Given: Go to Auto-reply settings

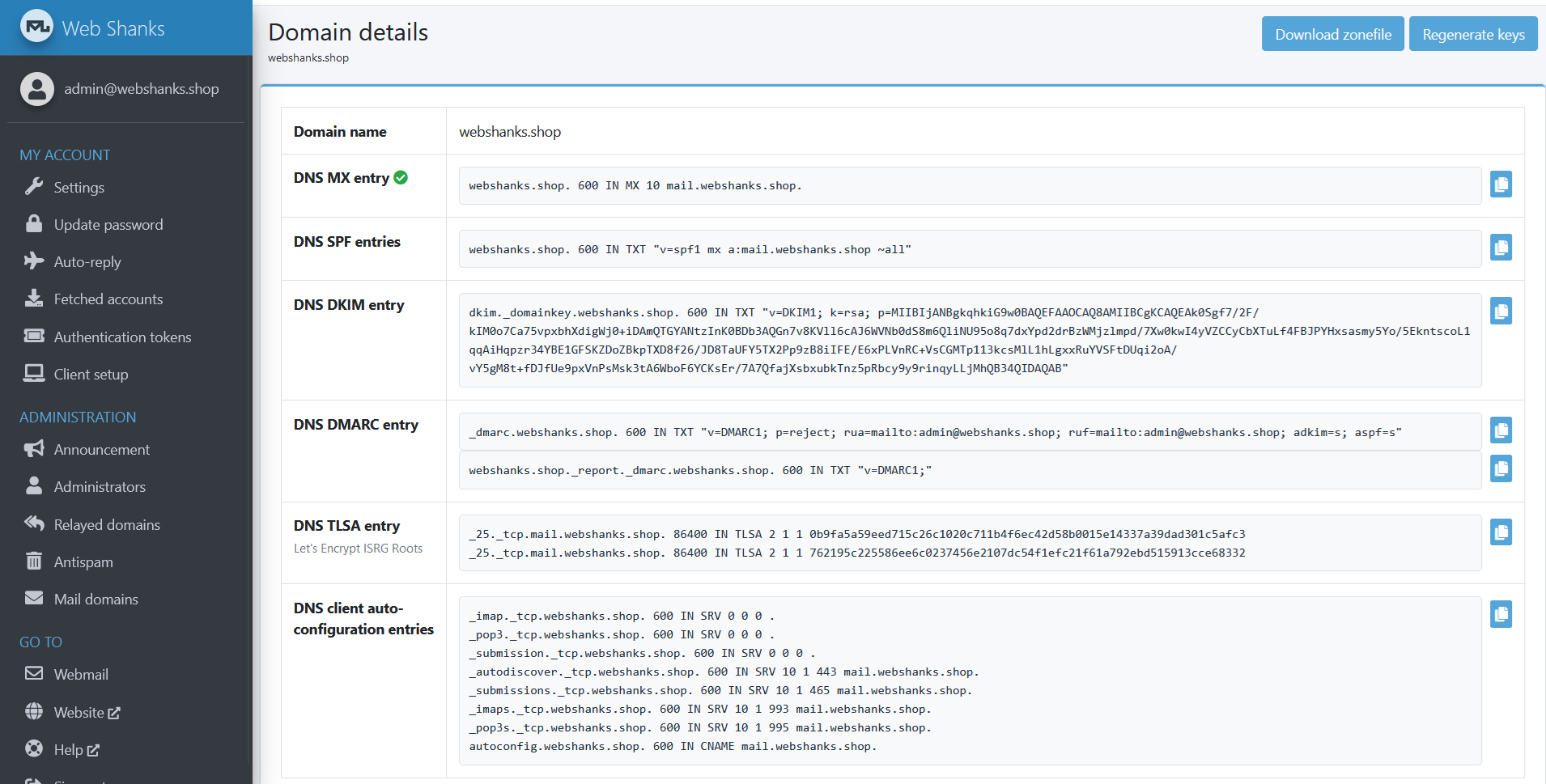Looking at the screenshot, I should 87,262.
